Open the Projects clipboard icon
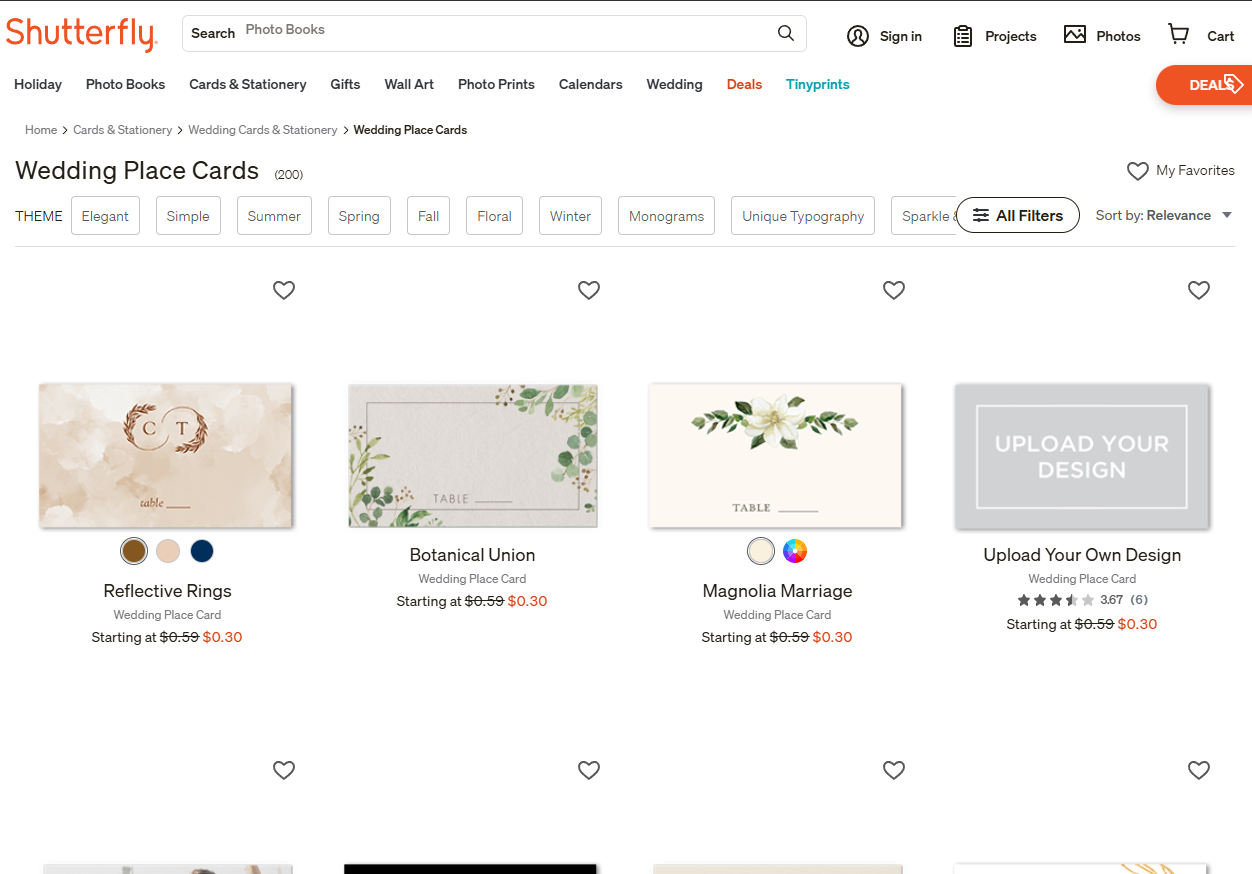Viewport: 1252px width, 874px height. pos(963,36)
